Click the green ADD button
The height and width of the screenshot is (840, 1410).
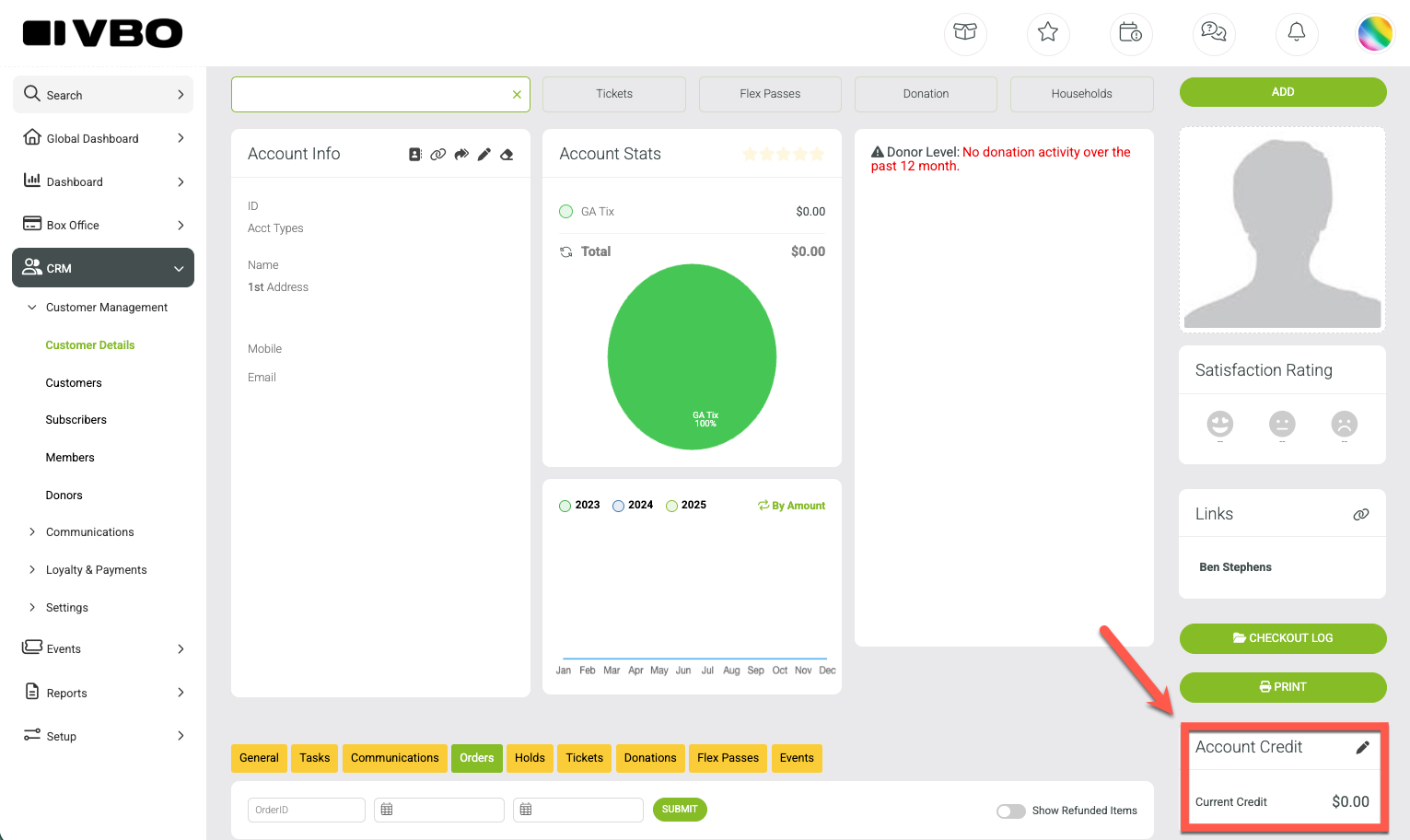pyautogui.click(x=1283, y=92)
